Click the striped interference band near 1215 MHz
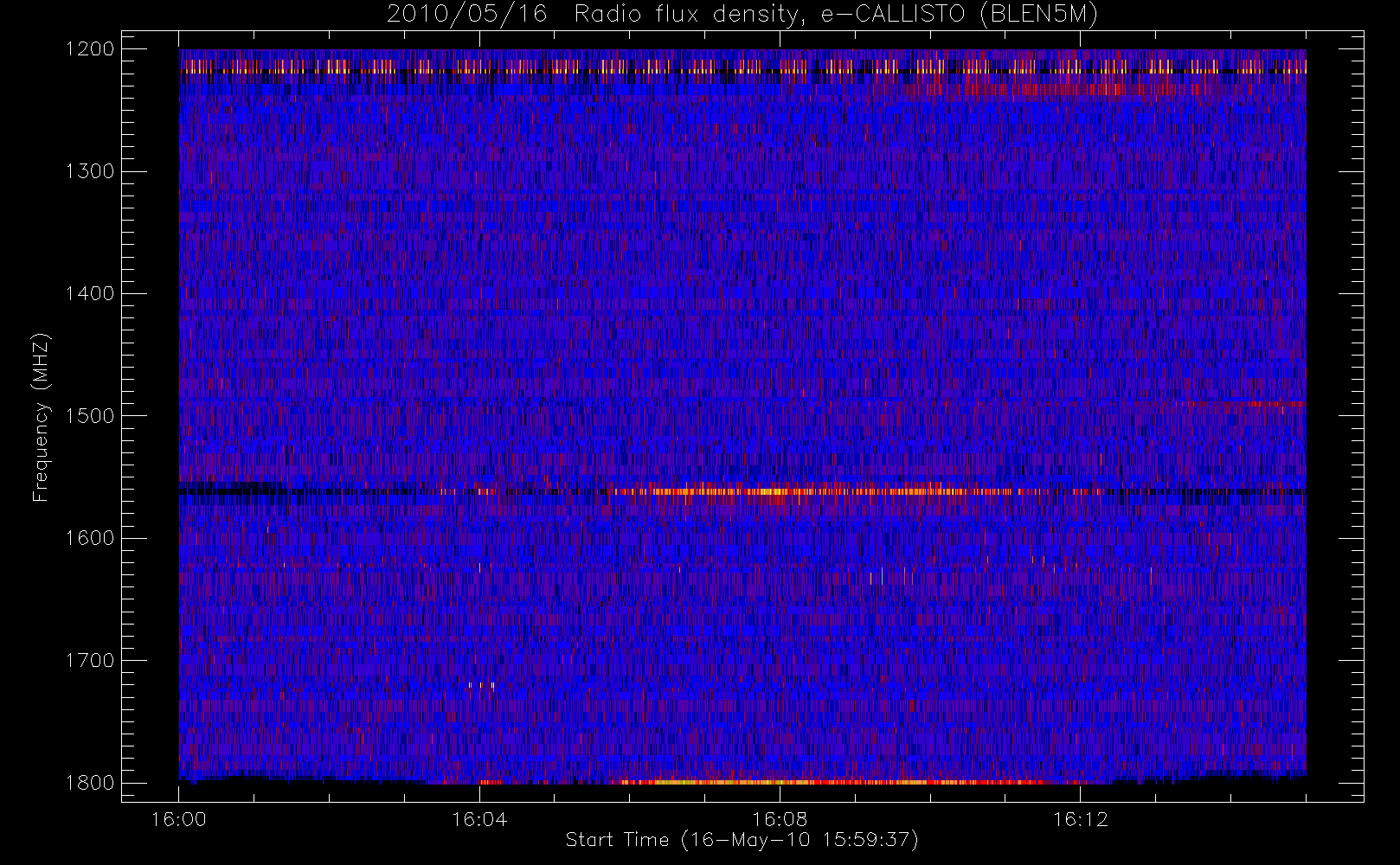Screen dimensions: 1400x865 coord(742,66)
